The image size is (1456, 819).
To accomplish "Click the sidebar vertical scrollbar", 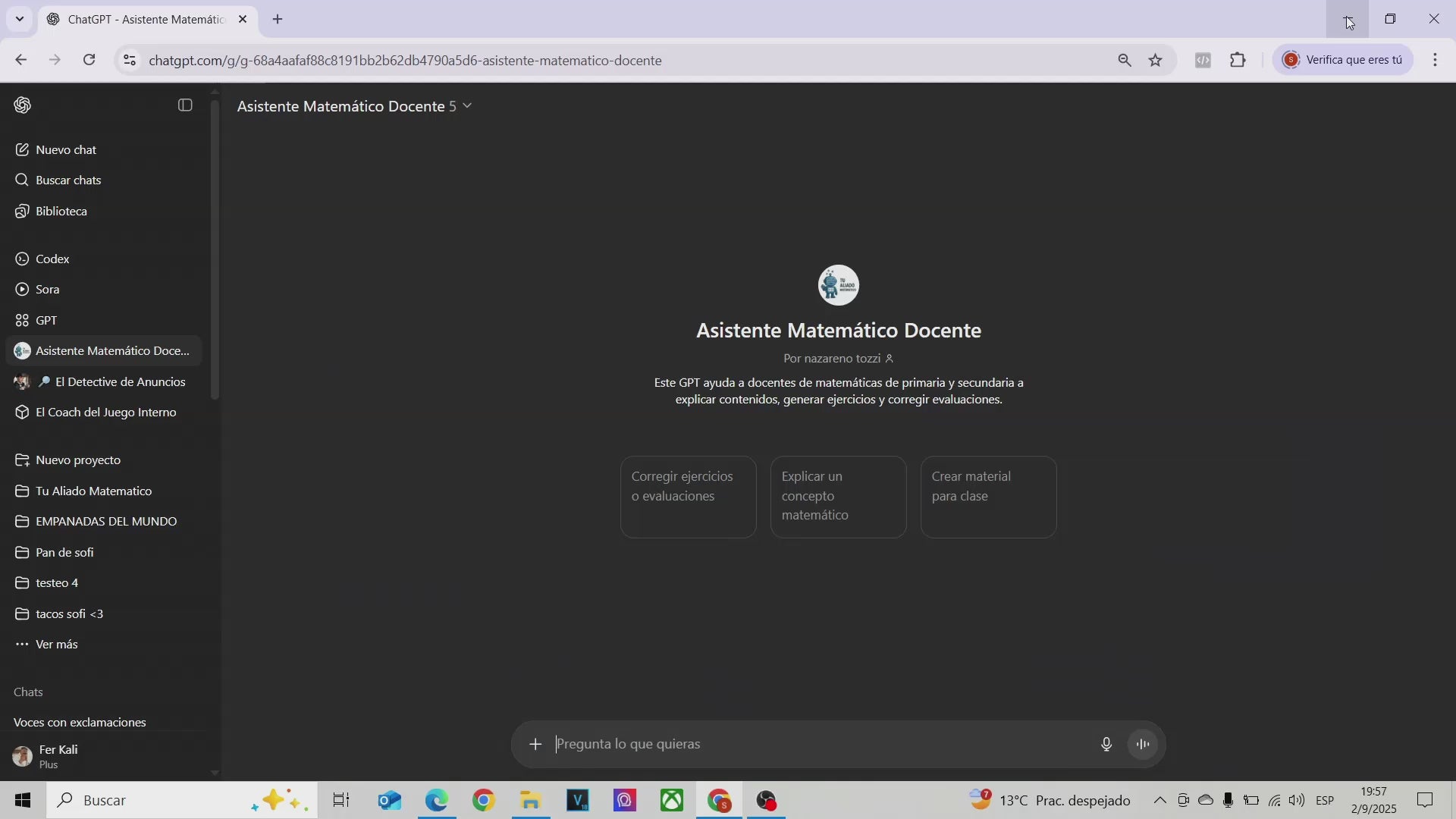I will click(215, 250).
